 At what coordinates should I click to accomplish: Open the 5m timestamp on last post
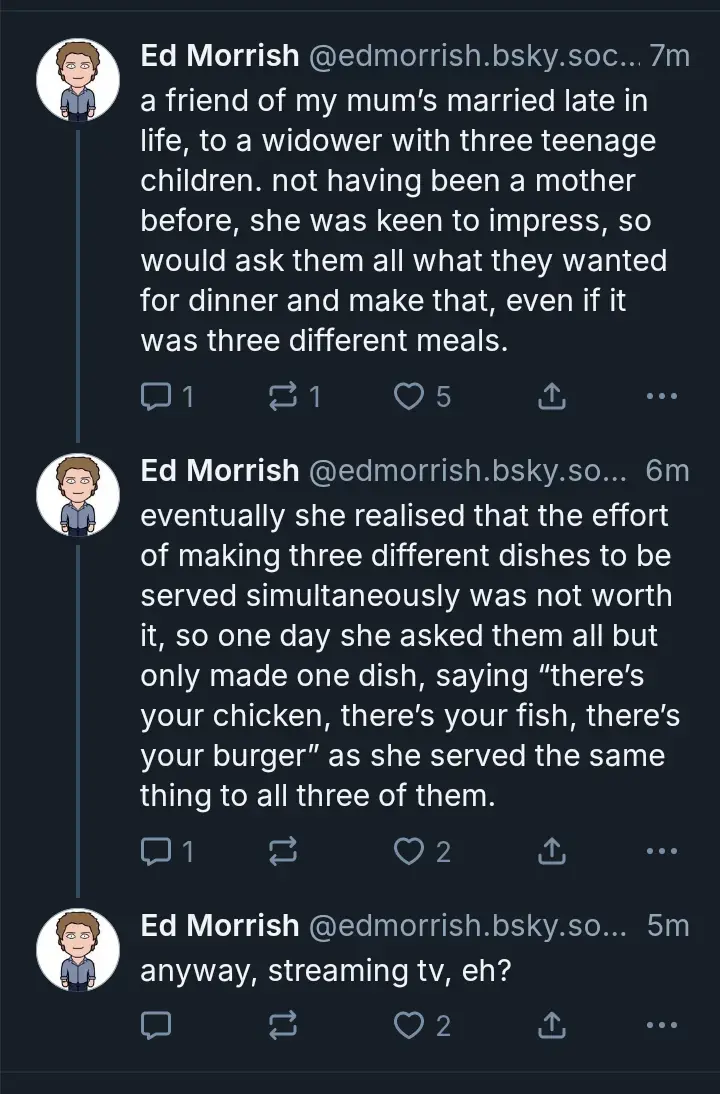pos(668,925)
